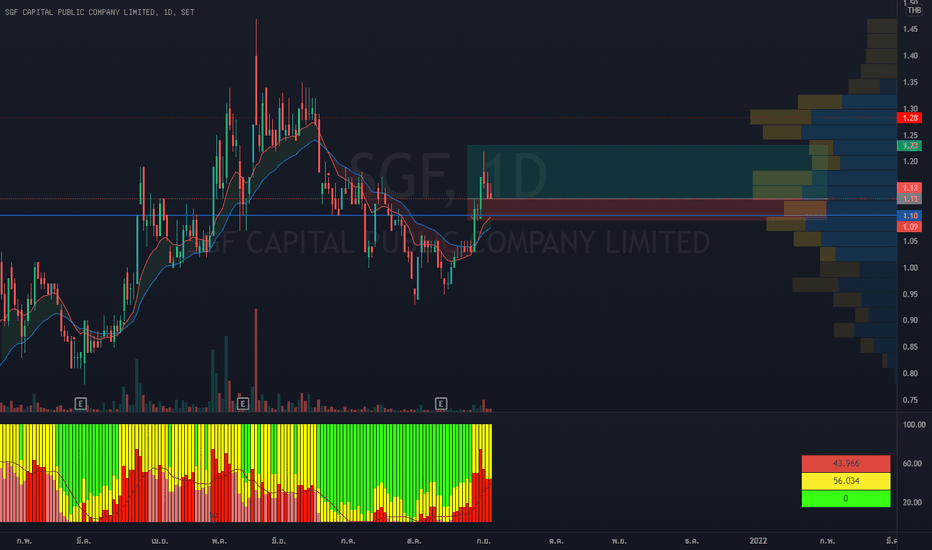Click the green 0 indicator value box
Viewport: 932px width, 550px height.
846,498
